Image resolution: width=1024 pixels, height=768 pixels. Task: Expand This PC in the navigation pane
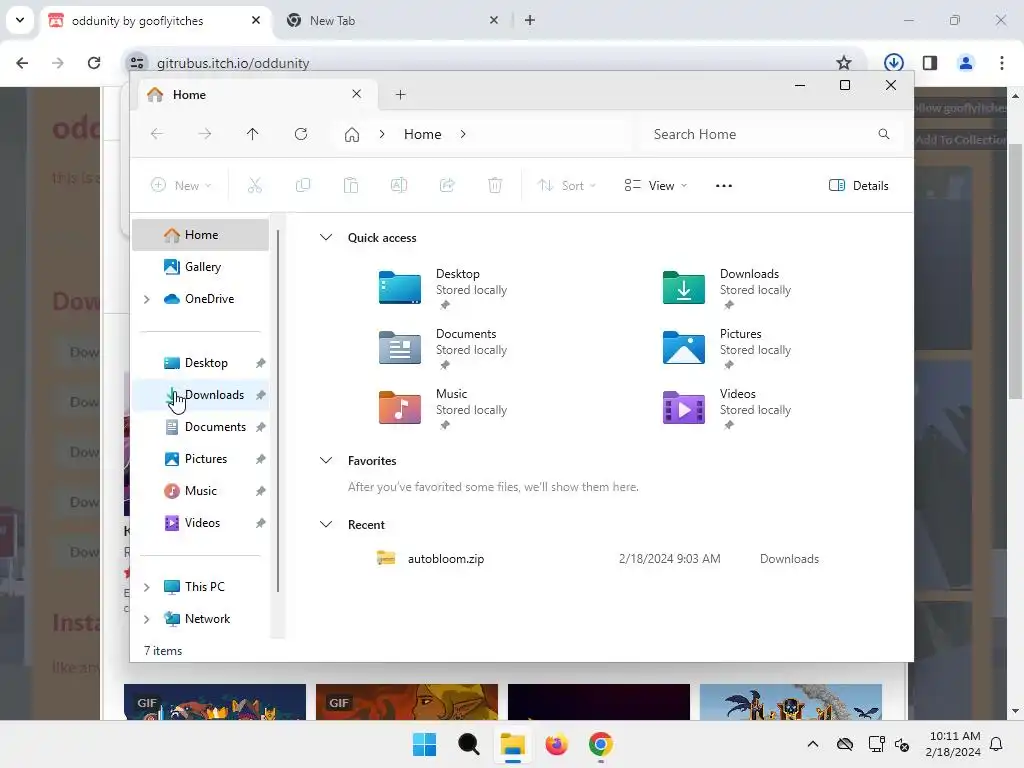pos(147,587)
